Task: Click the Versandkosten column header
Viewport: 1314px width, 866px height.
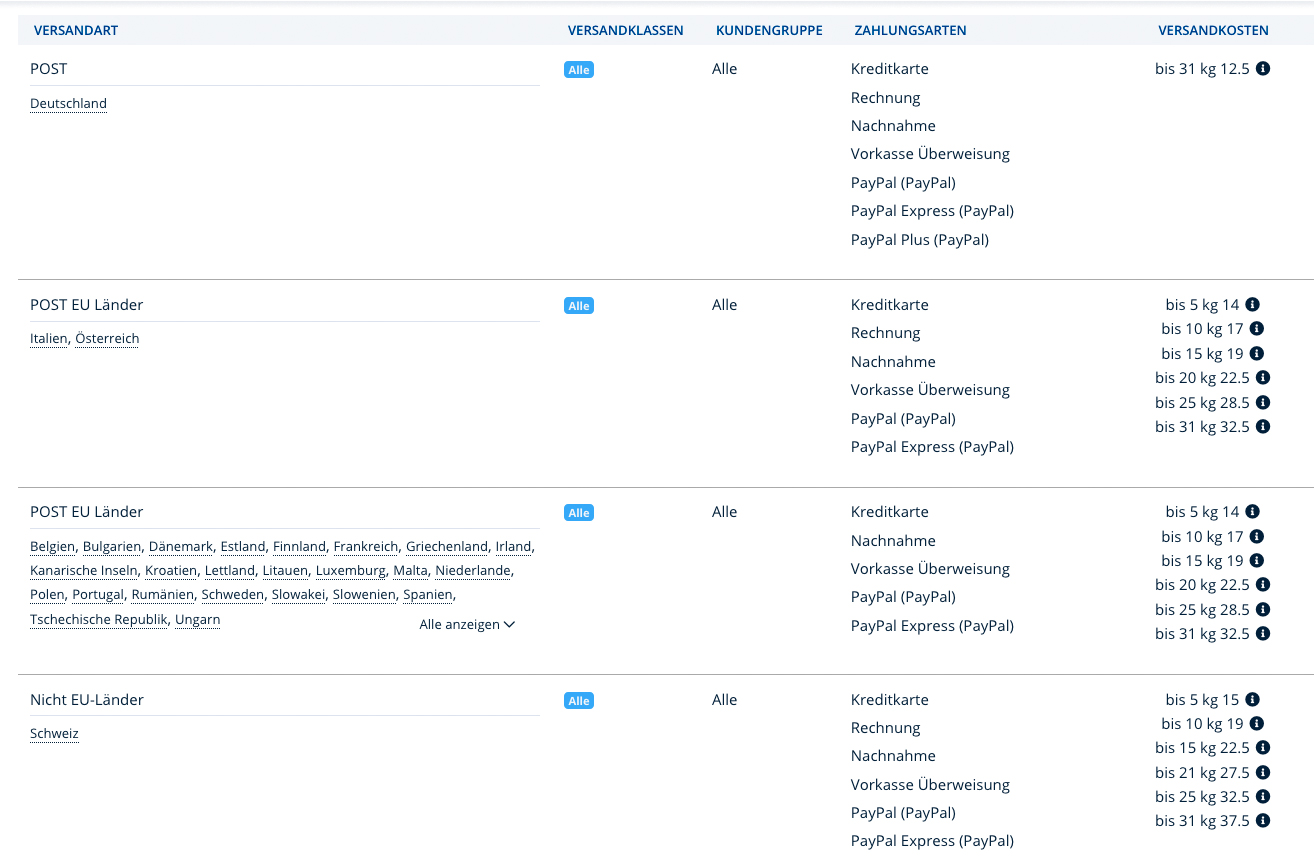Action: point(1213,31)
